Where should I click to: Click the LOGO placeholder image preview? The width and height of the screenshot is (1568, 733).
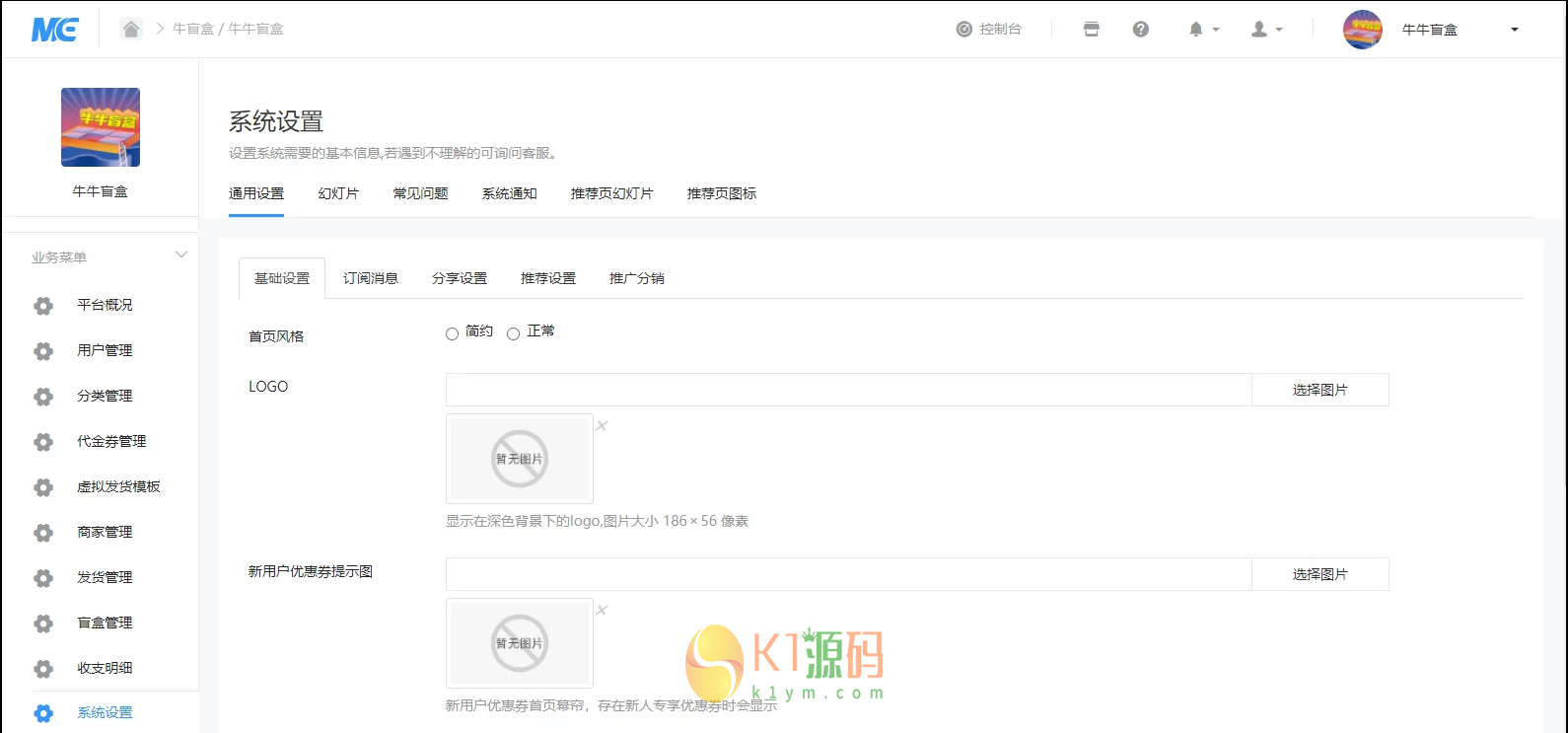point(520,459)
